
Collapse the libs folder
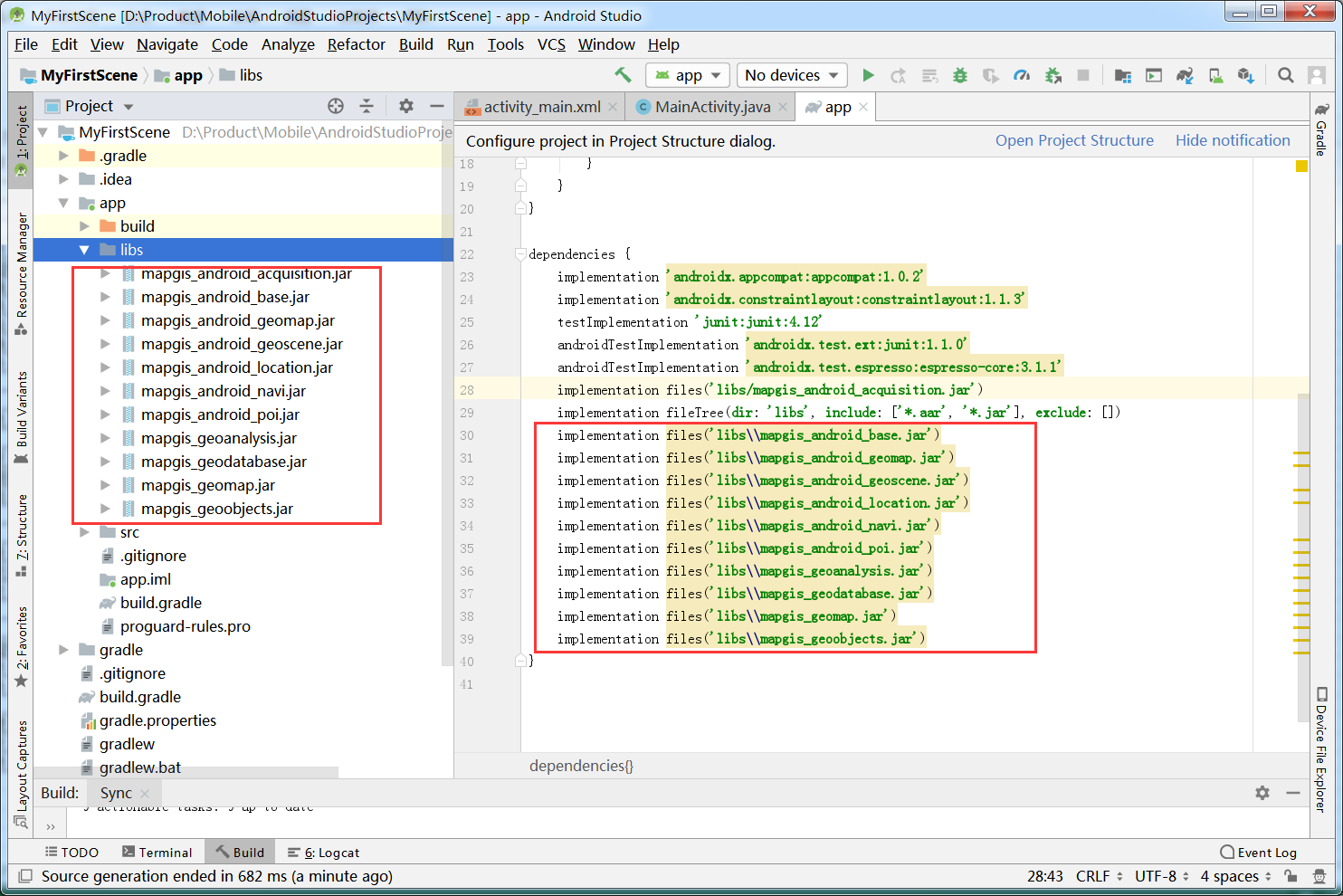click(84, 250)
